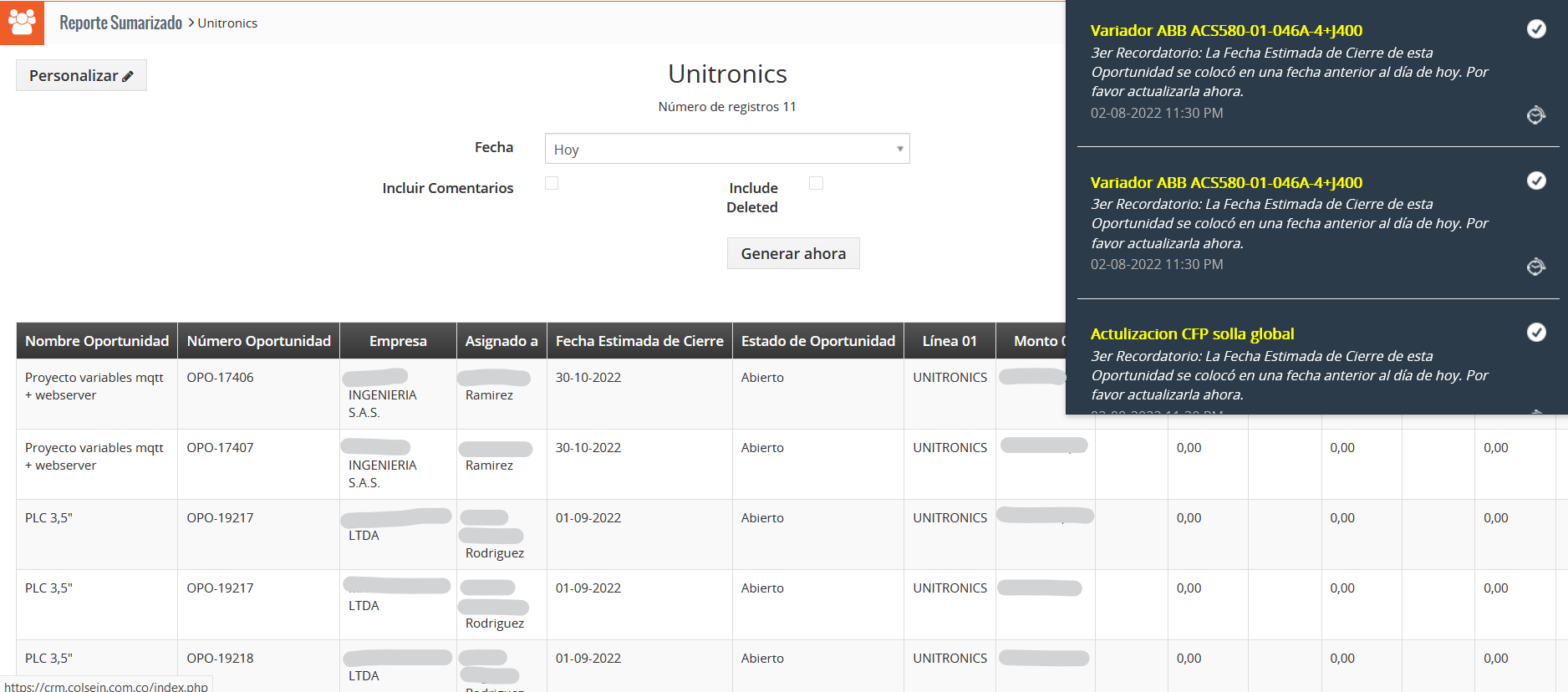Screen dimensions: 1568x692
Task: Click the 01-09-2022 date in row OPO-19218
Action: [x=588, y=659]
